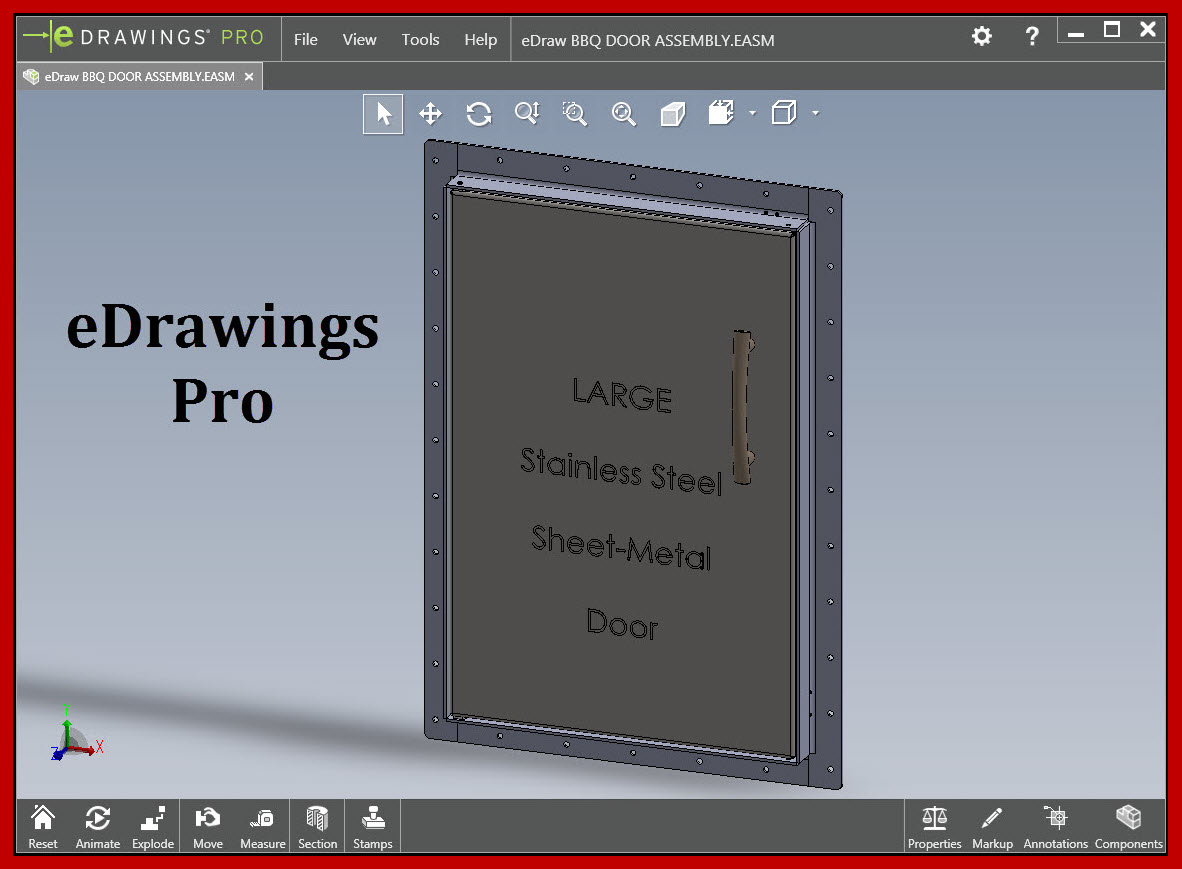Maximize the eDrawings window
This screenshot has height=869, width=1182.
(x=1111, y=30)
